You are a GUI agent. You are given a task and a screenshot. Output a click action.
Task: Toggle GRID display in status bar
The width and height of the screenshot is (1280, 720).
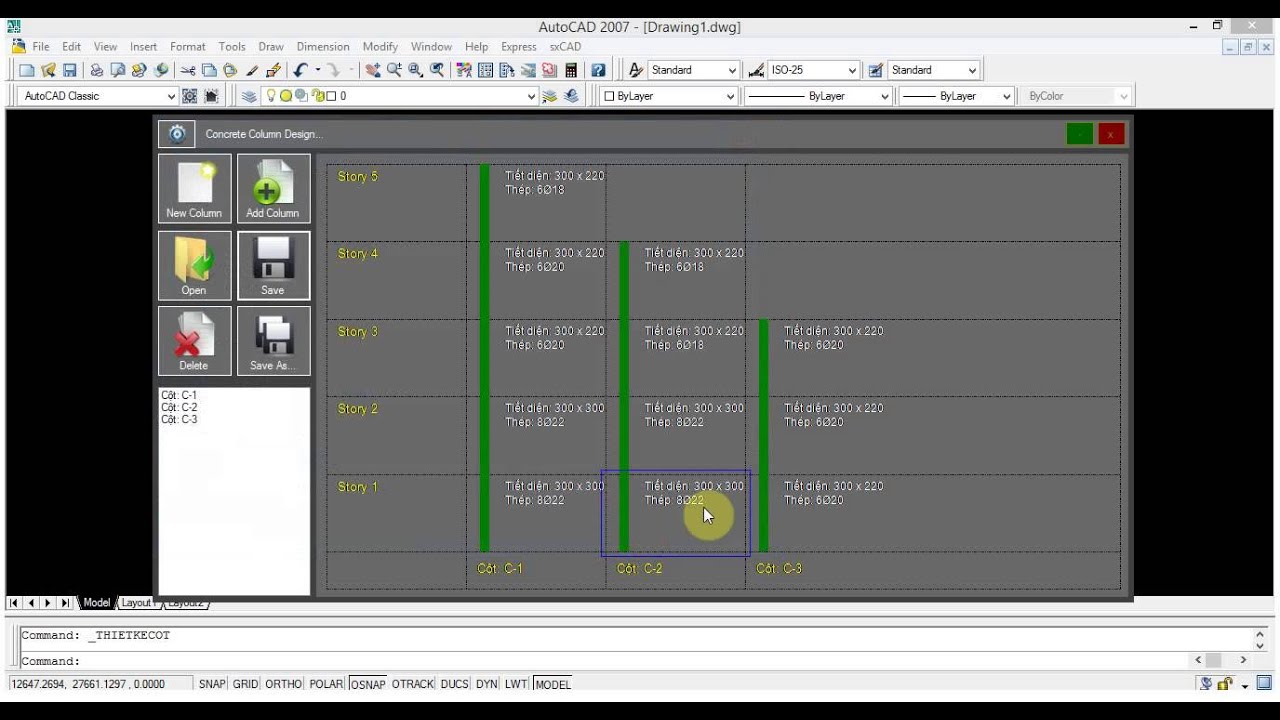coord(245,684)
